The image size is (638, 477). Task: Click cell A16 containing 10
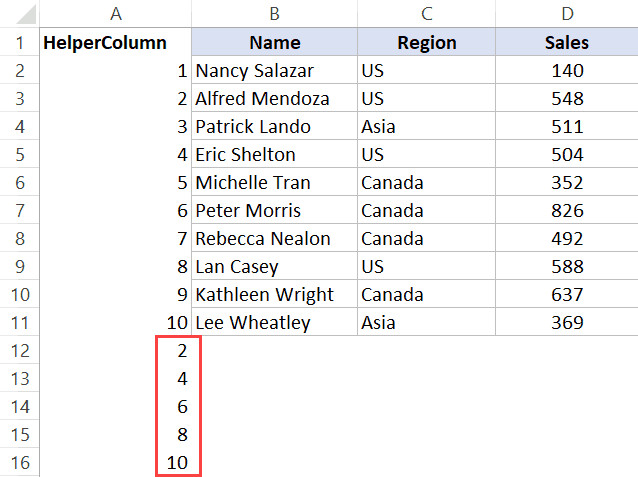[x=180, y=463]
